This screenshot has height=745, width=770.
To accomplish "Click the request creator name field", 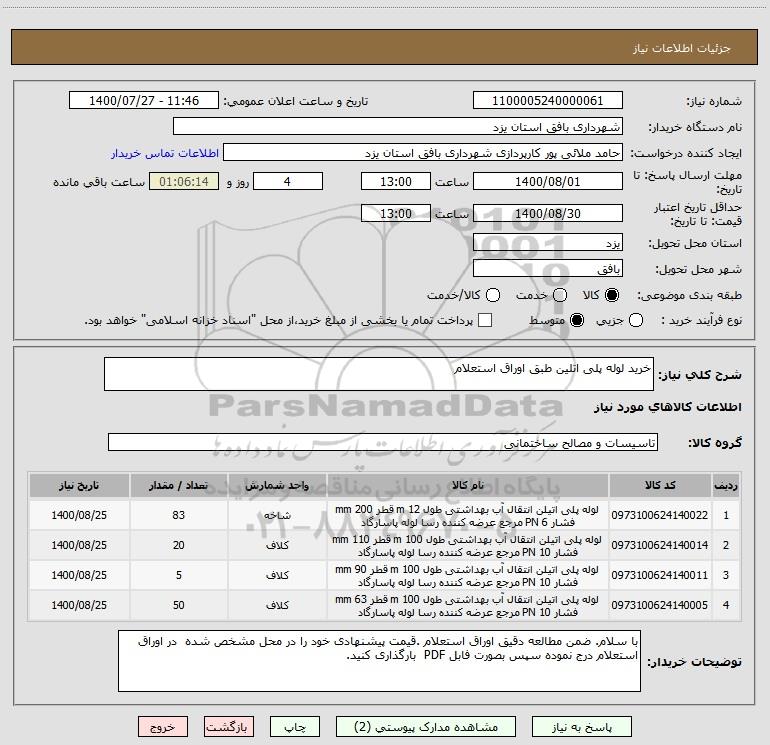I will (423, 153).
